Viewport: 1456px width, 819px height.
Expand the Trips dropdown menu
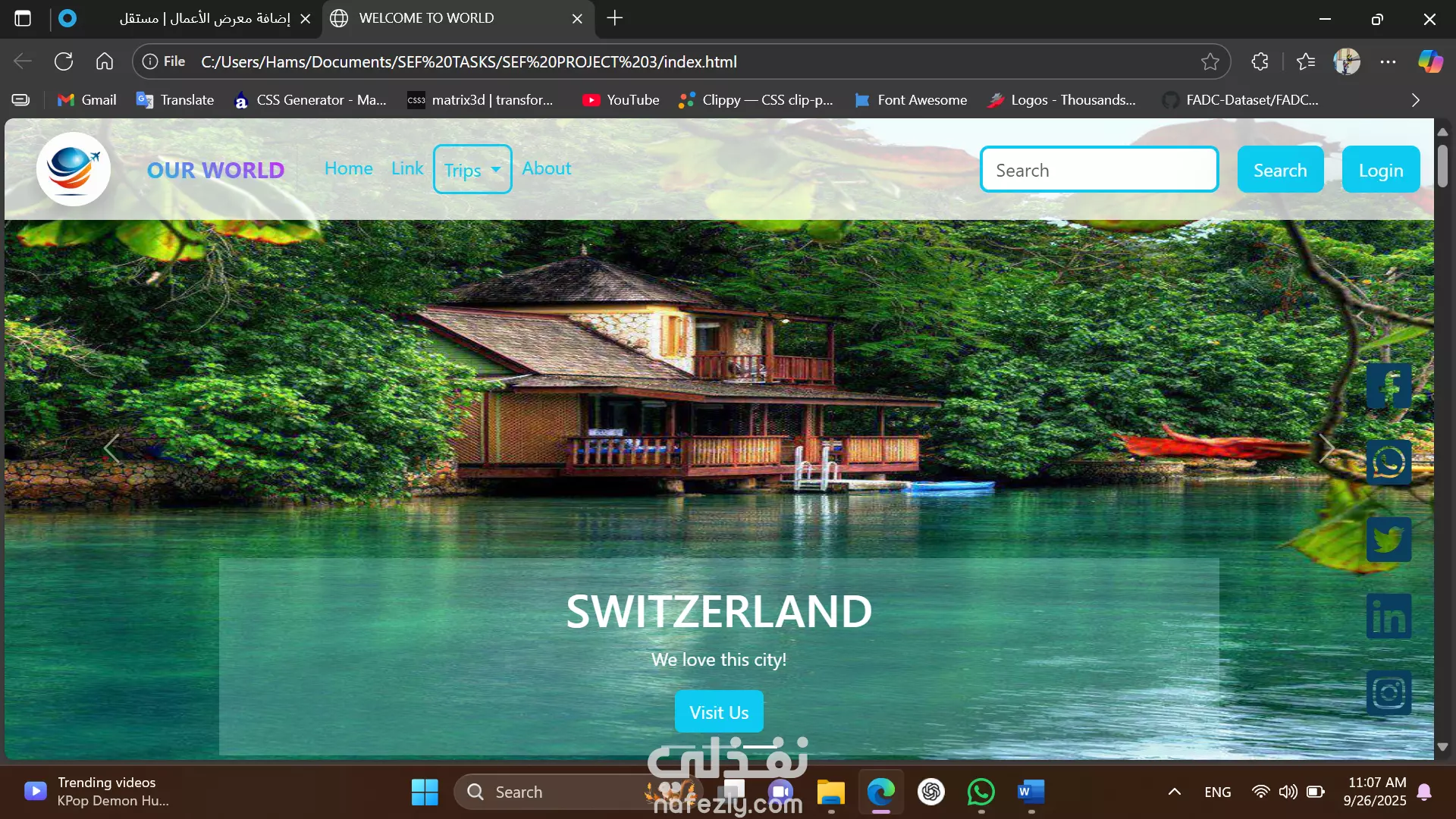click(x=472, y=170)
